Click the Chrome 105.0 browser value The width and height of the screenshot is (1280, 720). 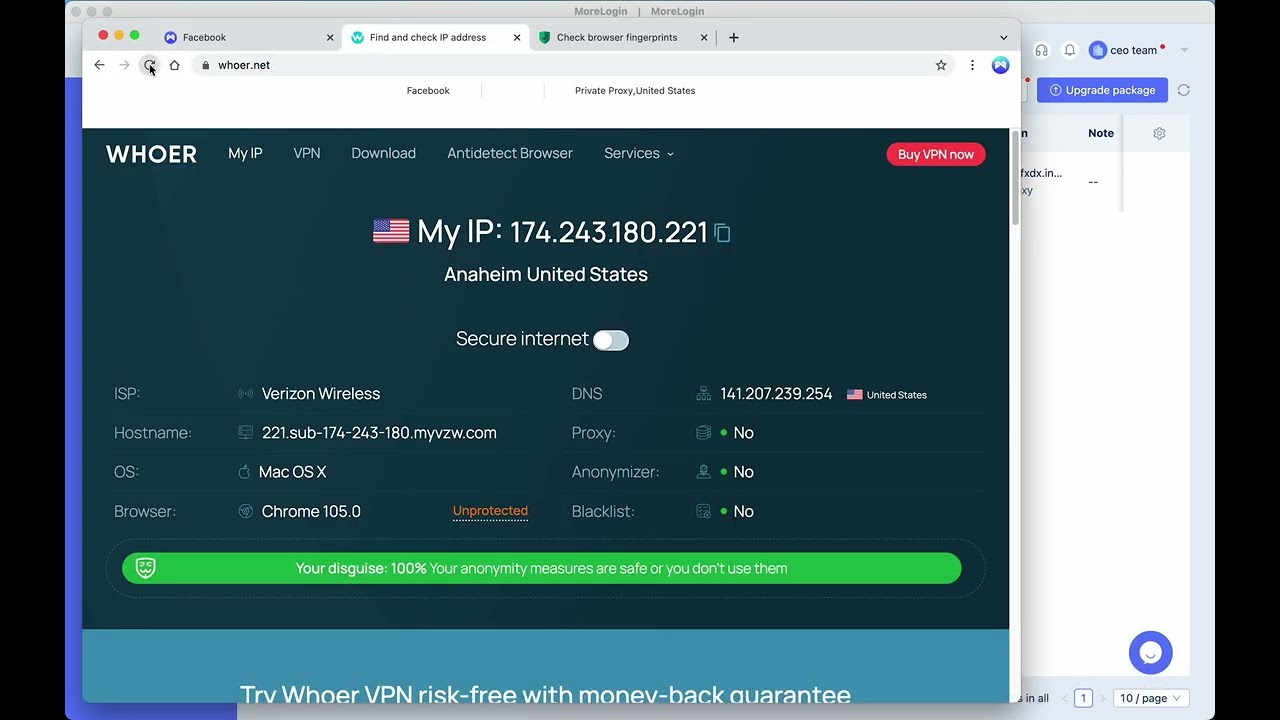[x=311, y=511]
